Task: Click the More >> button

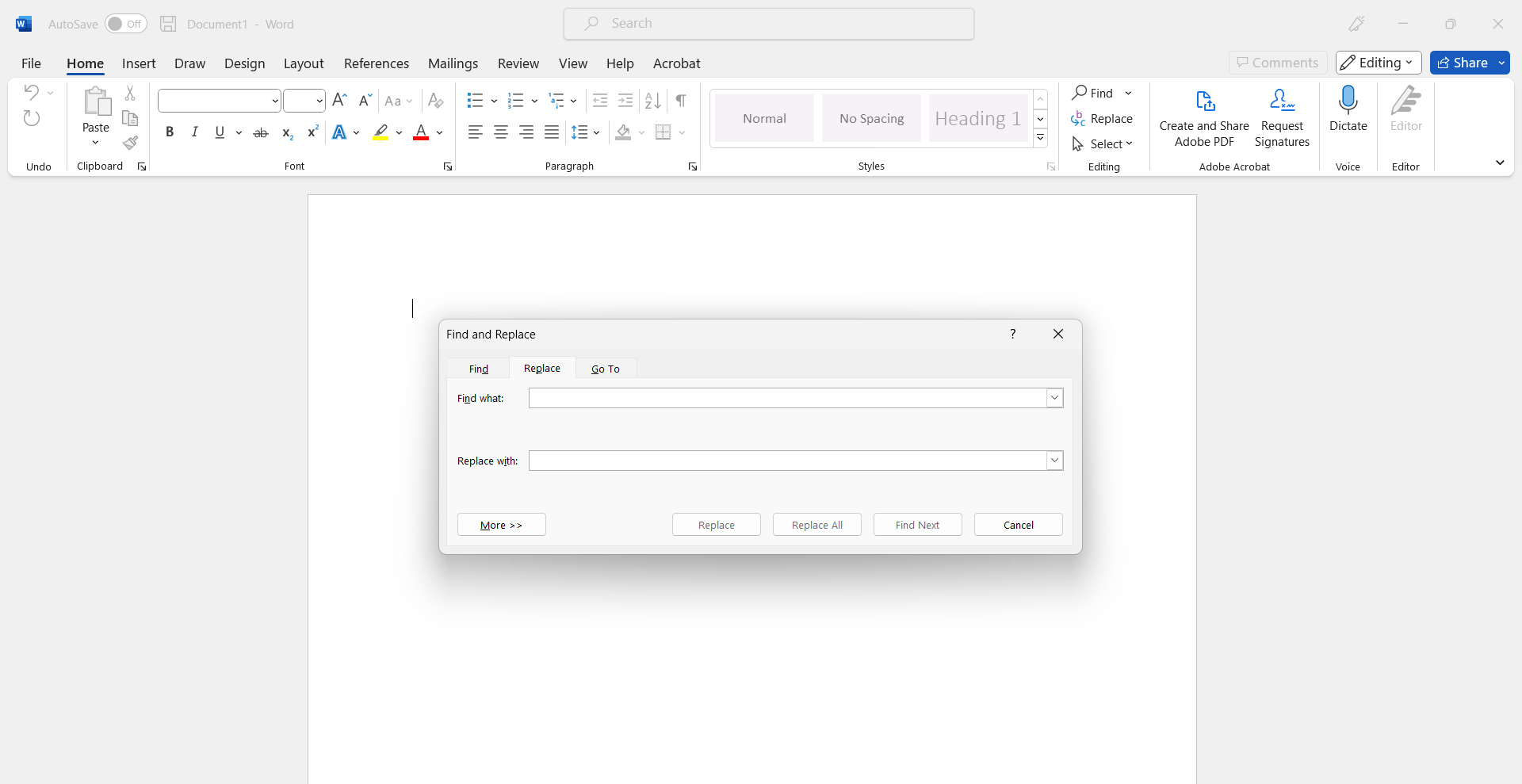Action: pyautogui.click(x=501, y=525)
